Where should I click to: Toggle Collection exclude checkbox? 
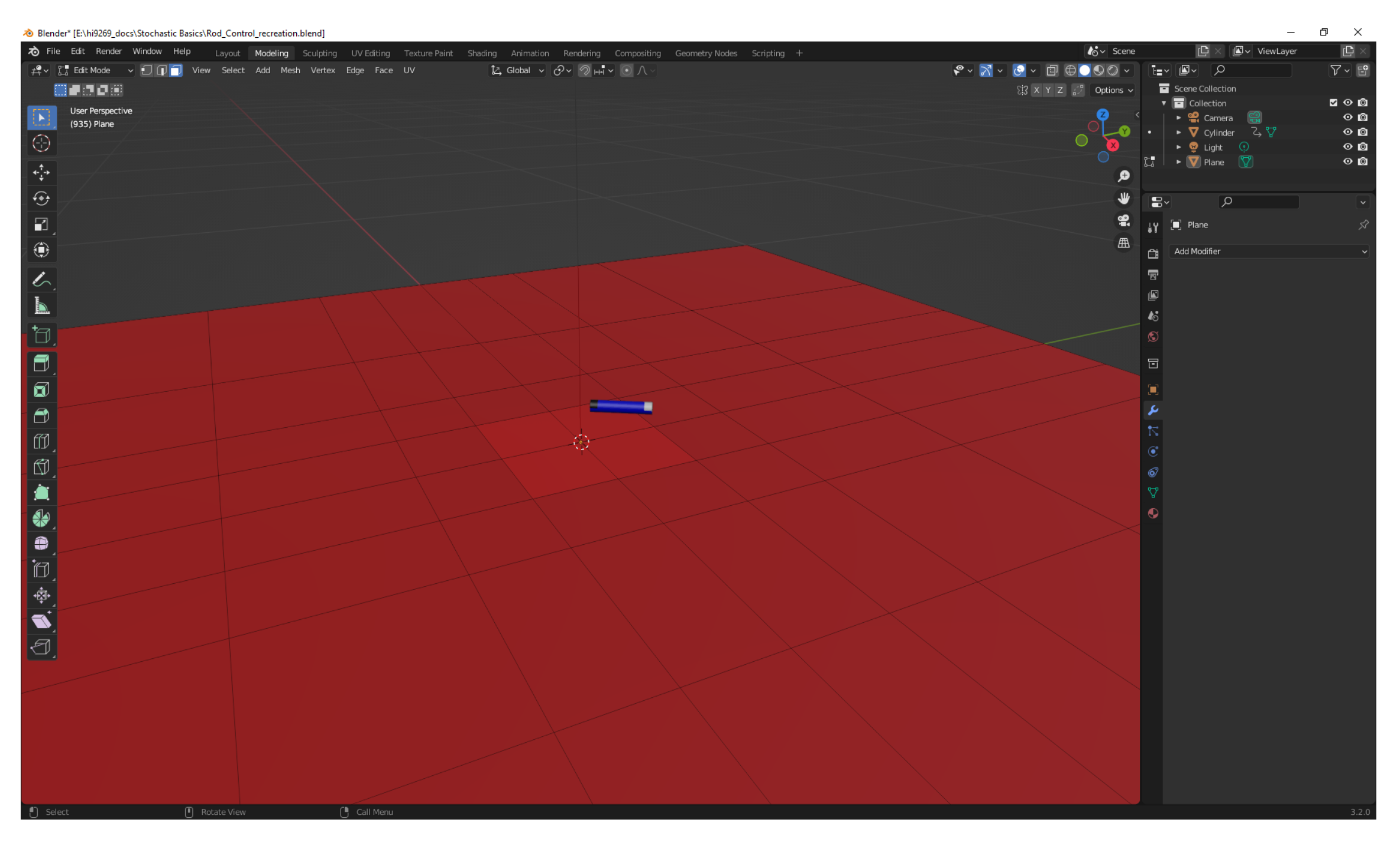pos(1333,103)
